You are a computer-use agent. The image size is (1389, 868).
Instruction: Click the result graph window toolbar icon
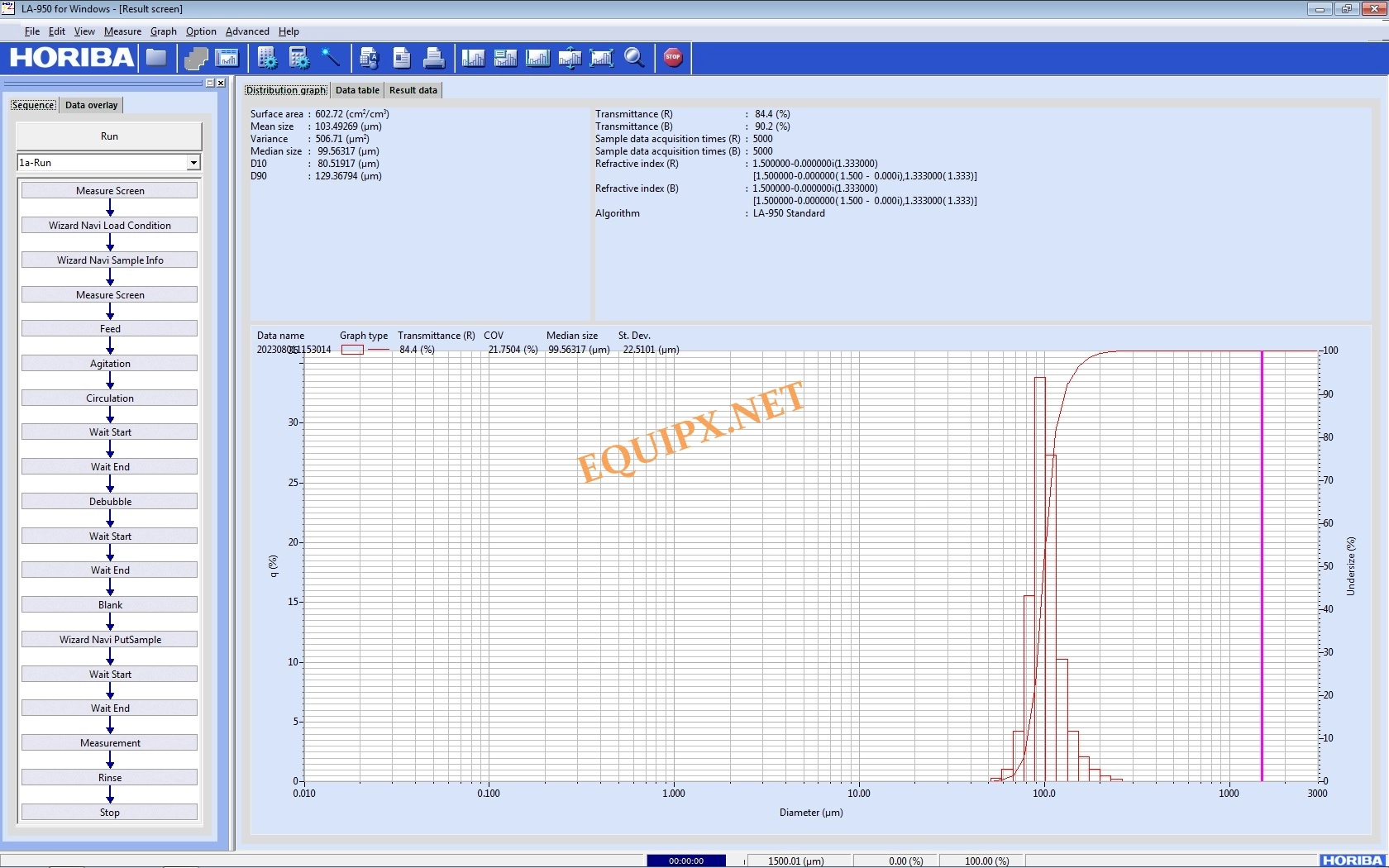227,58
